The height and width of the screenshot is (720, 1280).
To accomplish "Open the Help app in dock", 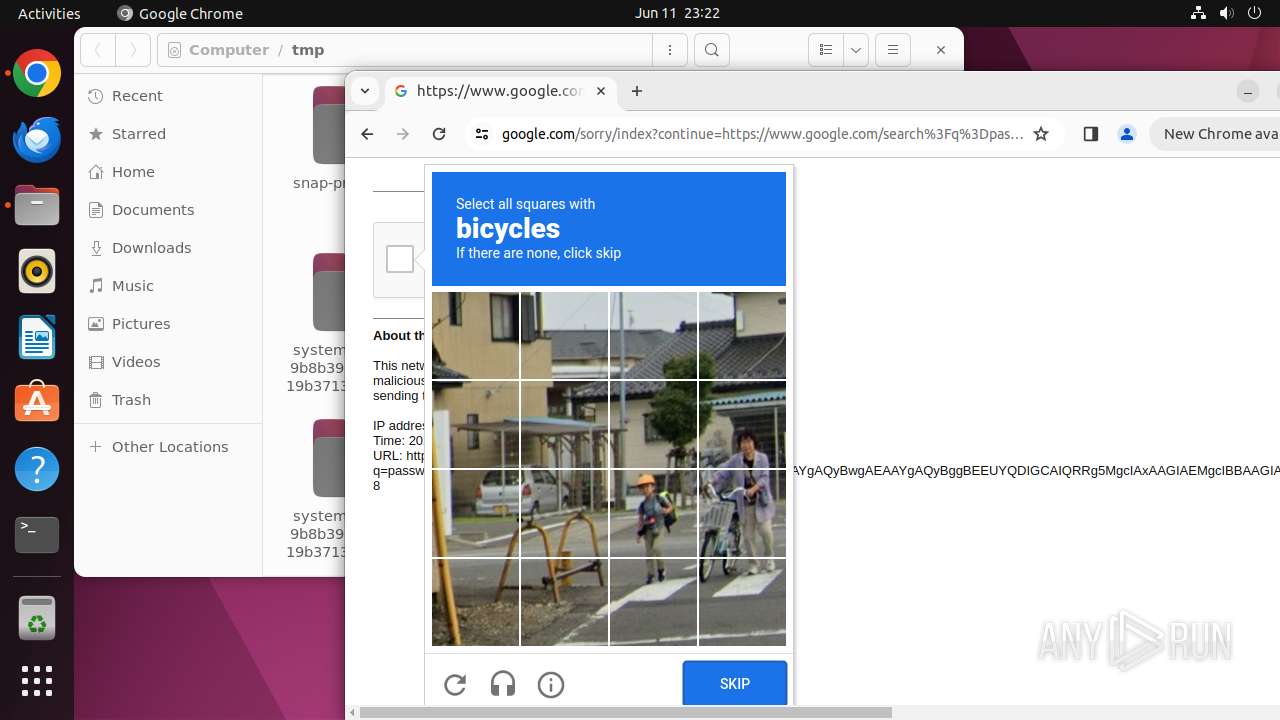I will (37, 469).
